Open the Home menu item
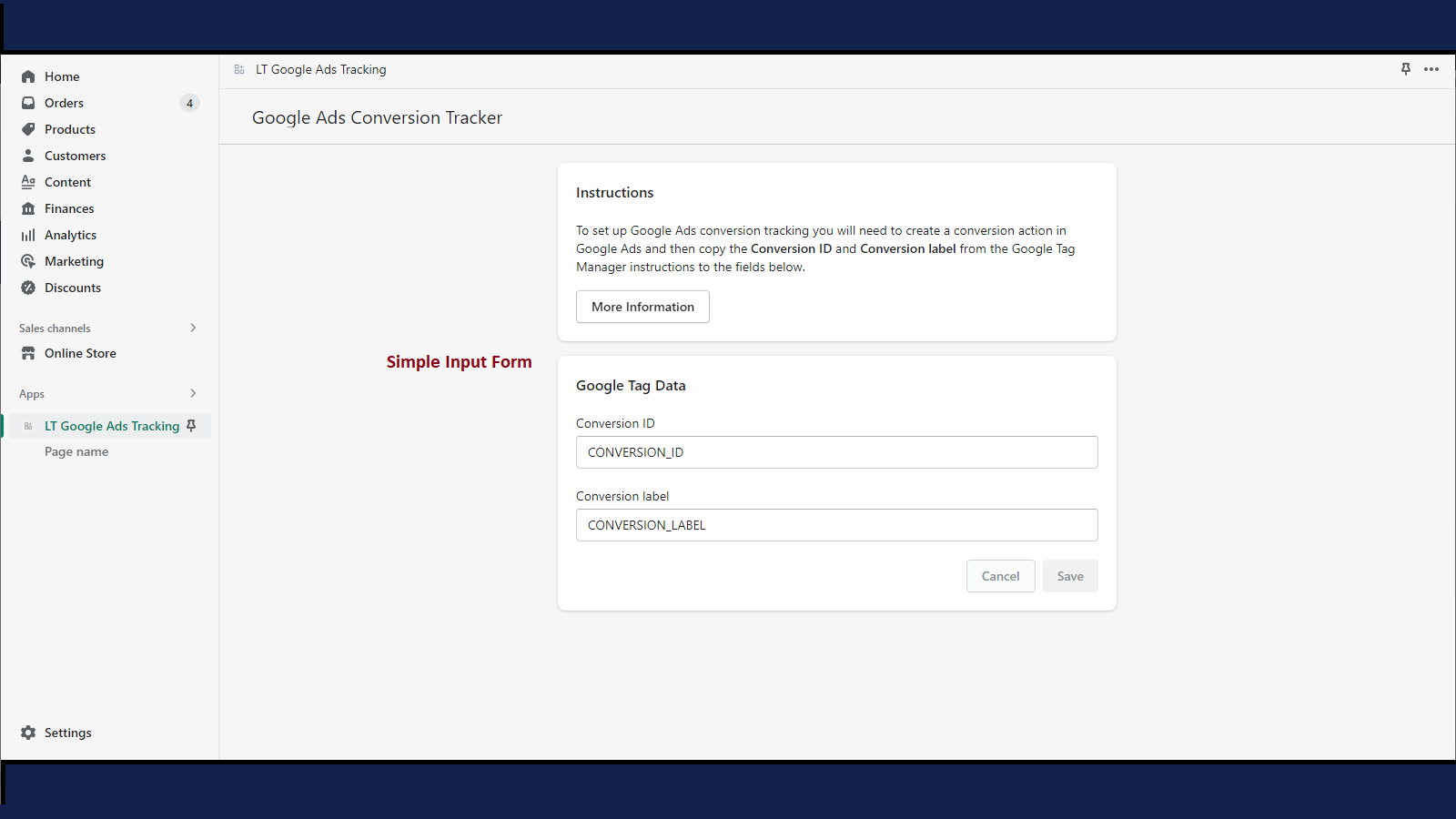The width and height of the screenshot is (1456, 819). coord(62,76)
